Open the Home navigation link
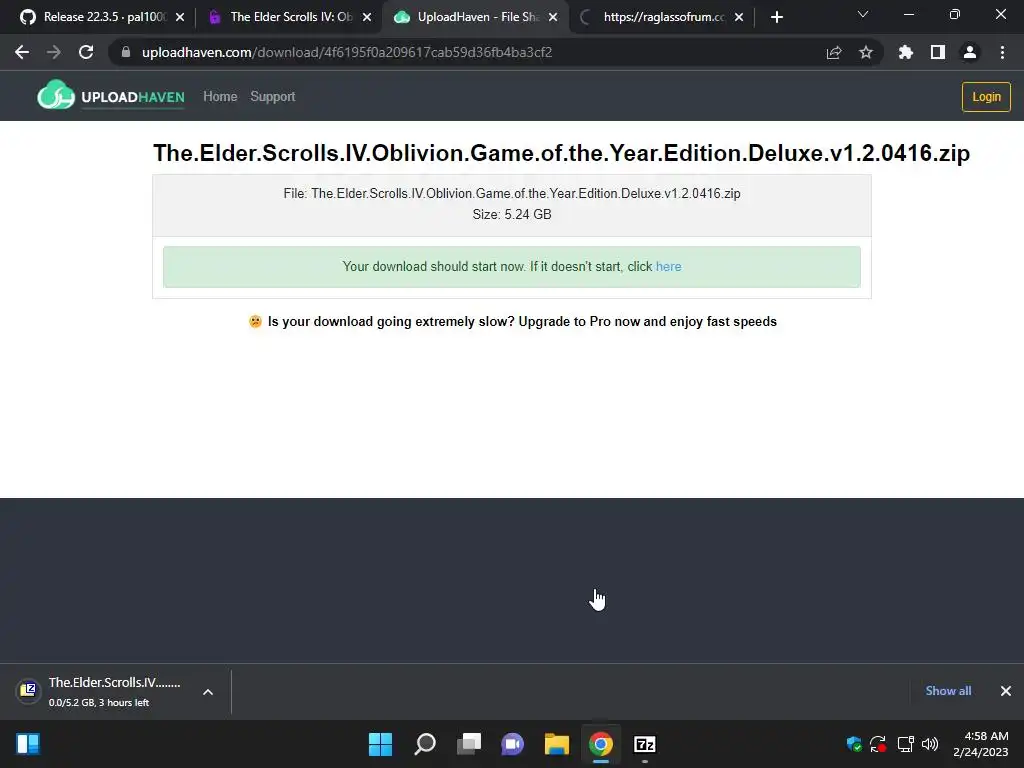The width and height of the screenshot is (1024, 768). point(220,97)
